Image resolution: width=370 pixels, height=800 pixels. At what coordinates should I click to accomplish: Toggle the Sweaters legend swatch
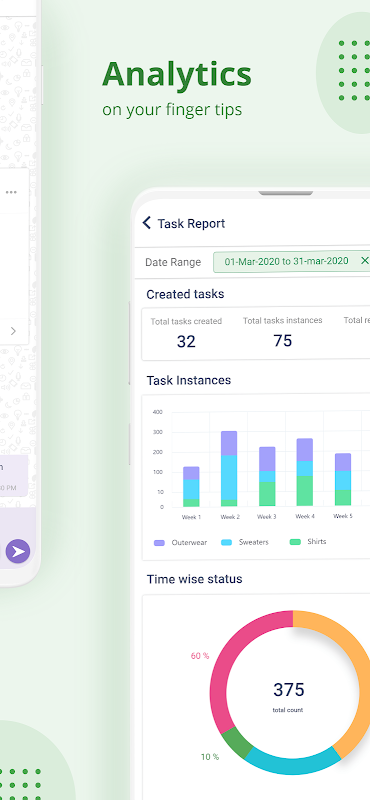pos(227,542)
